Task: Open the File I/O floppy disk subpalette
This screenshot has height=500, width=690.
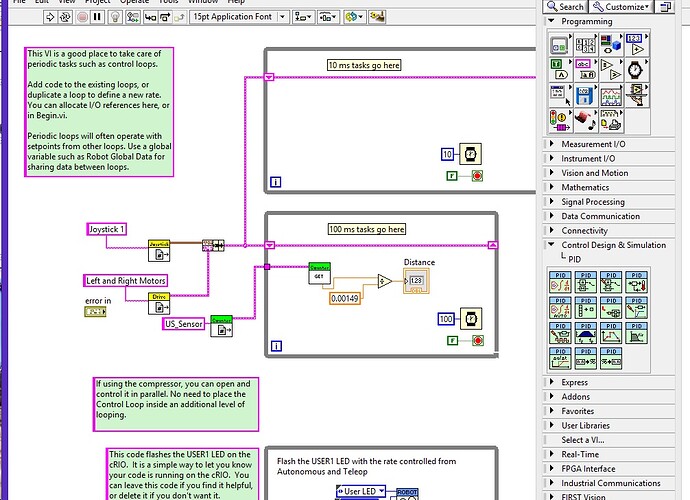Action: pos(585,96)
